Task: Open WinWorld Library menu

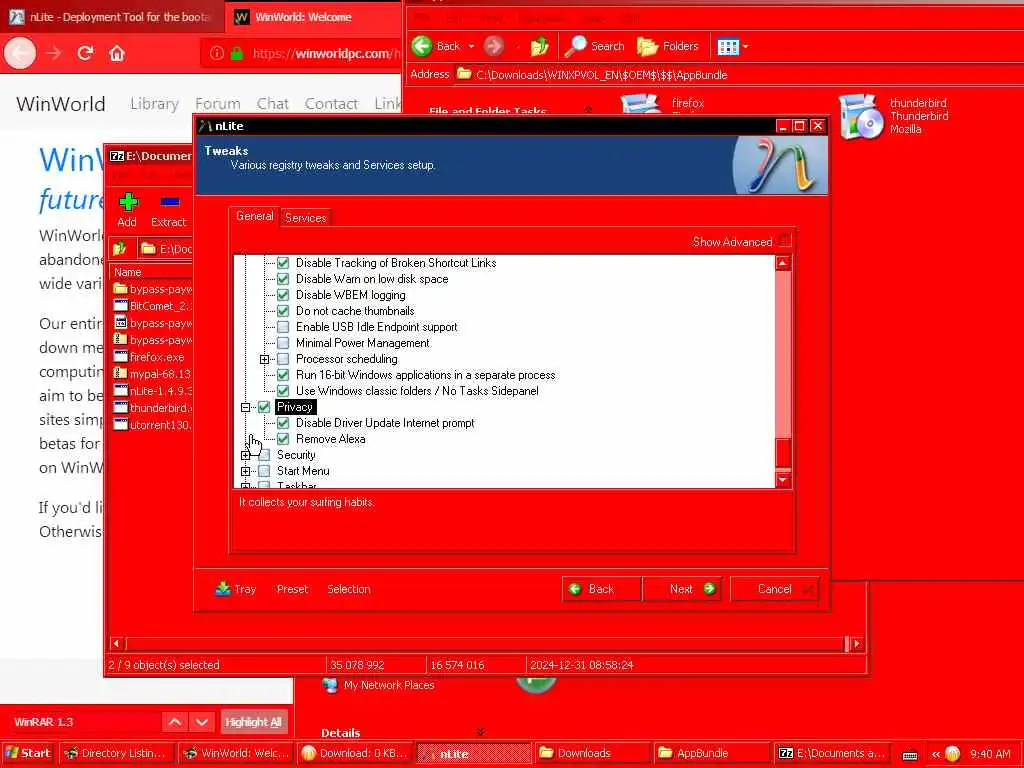Action: pos(154,103)
